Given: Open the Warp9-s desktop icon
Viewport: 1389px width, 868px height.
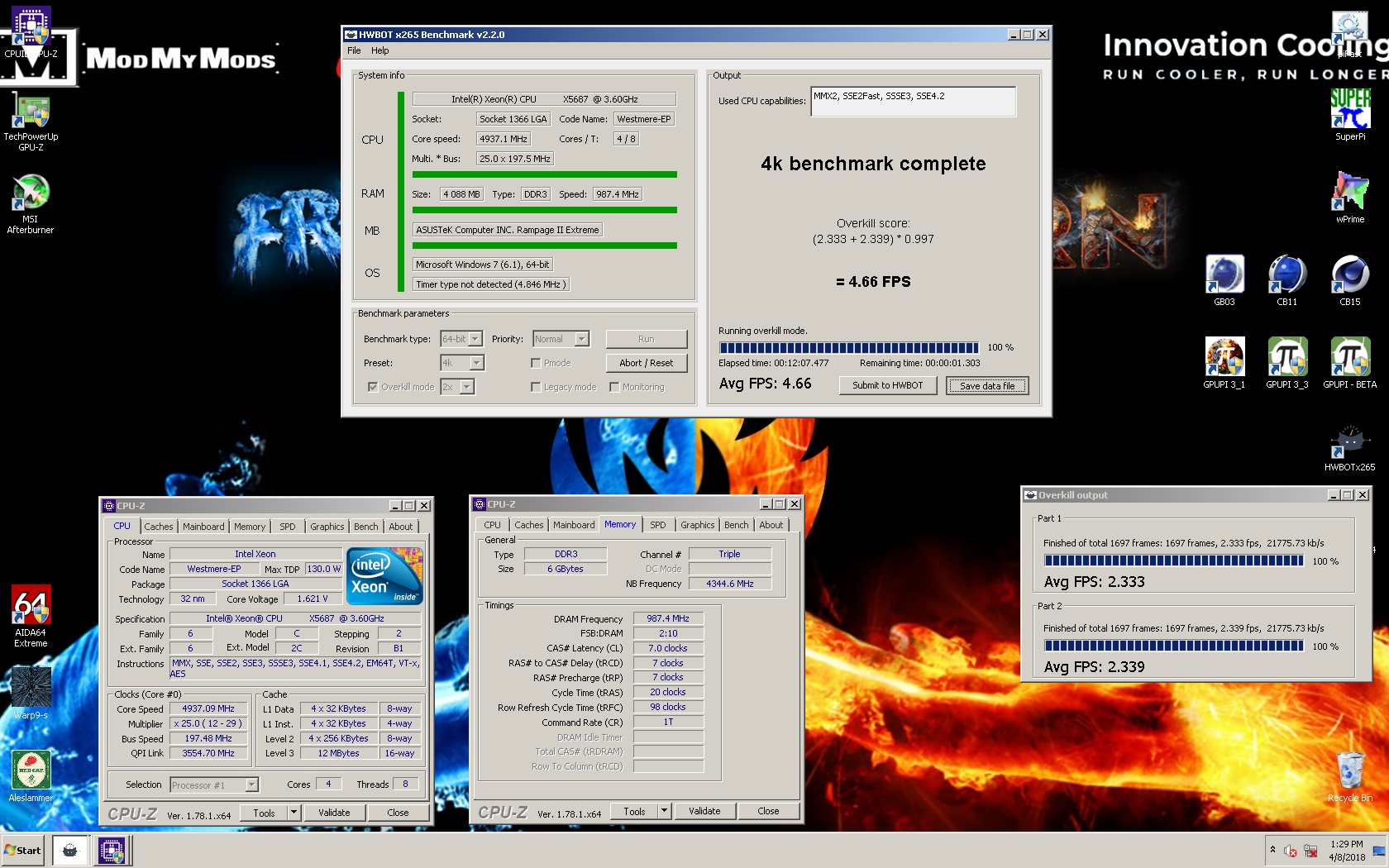Looking at the screenshot, I should coord(31,693).
